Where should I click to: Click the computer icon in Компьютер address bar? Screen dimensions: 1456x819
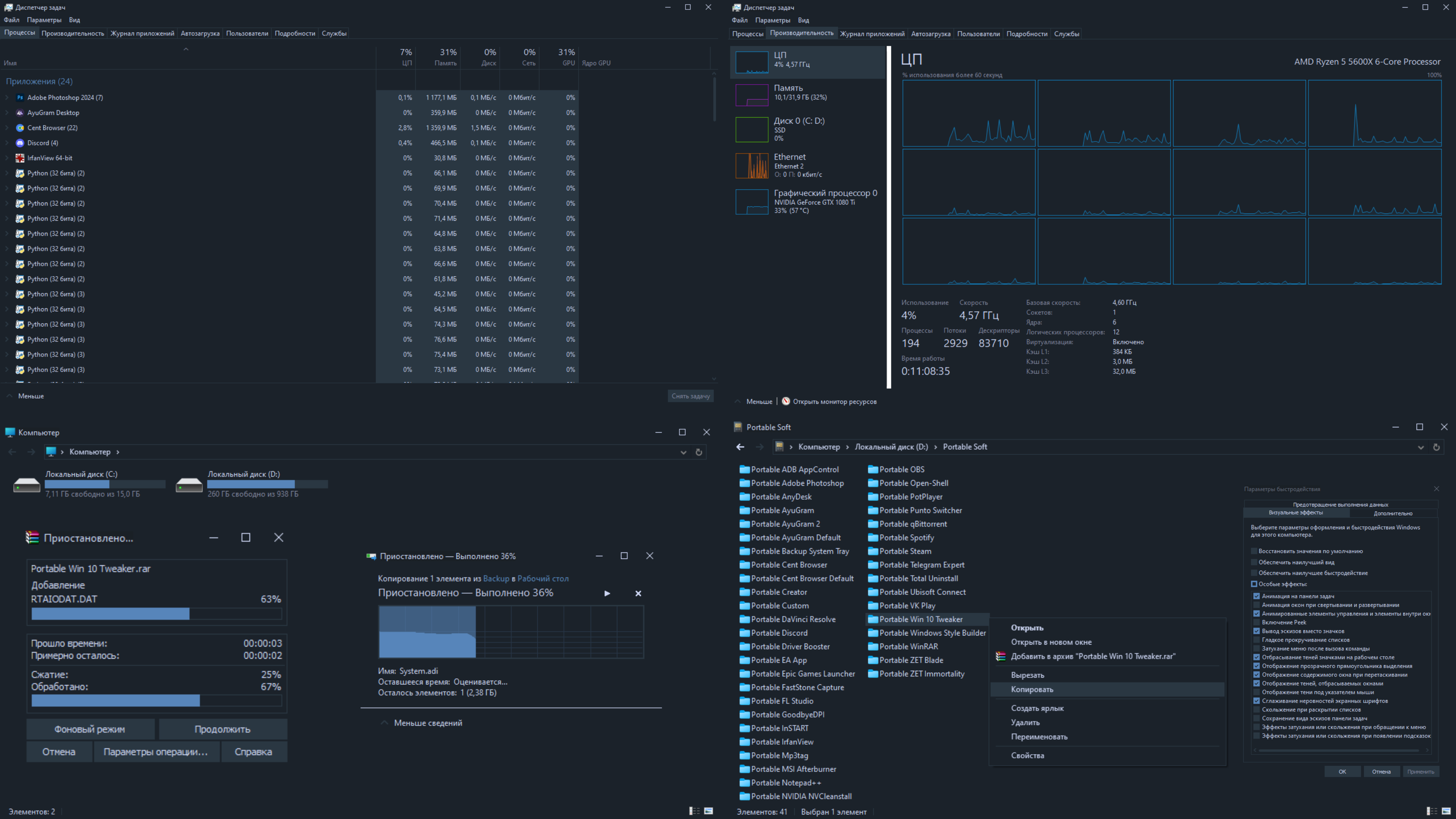(51, 452)
